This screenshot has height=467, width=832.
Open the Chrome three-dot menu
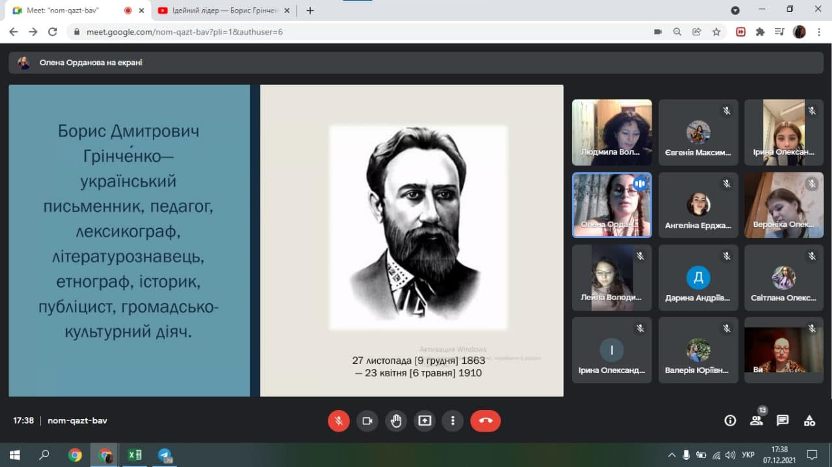click(819, 32)
